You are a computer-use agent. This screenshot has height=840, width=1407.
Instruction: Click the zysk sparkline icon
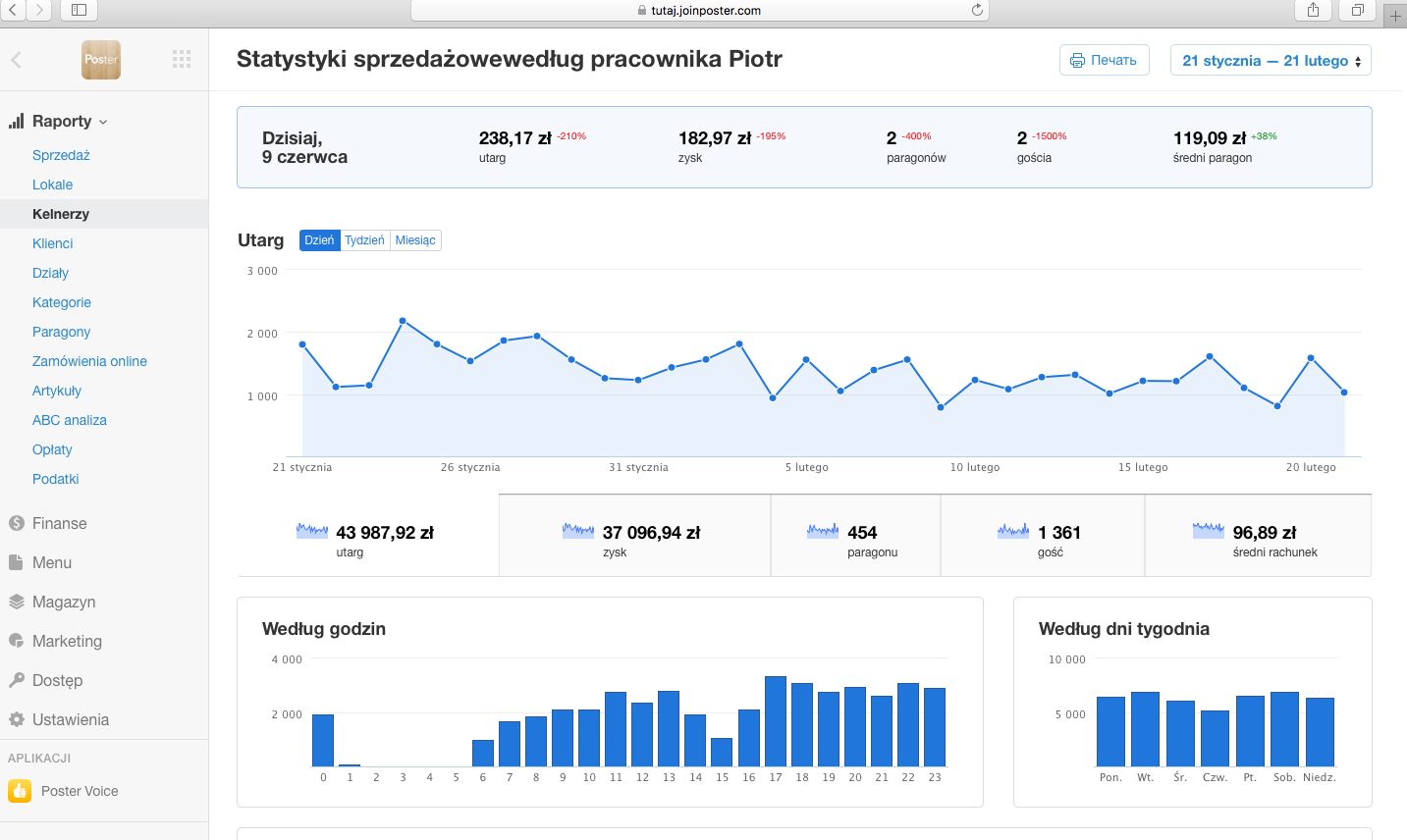578,531
